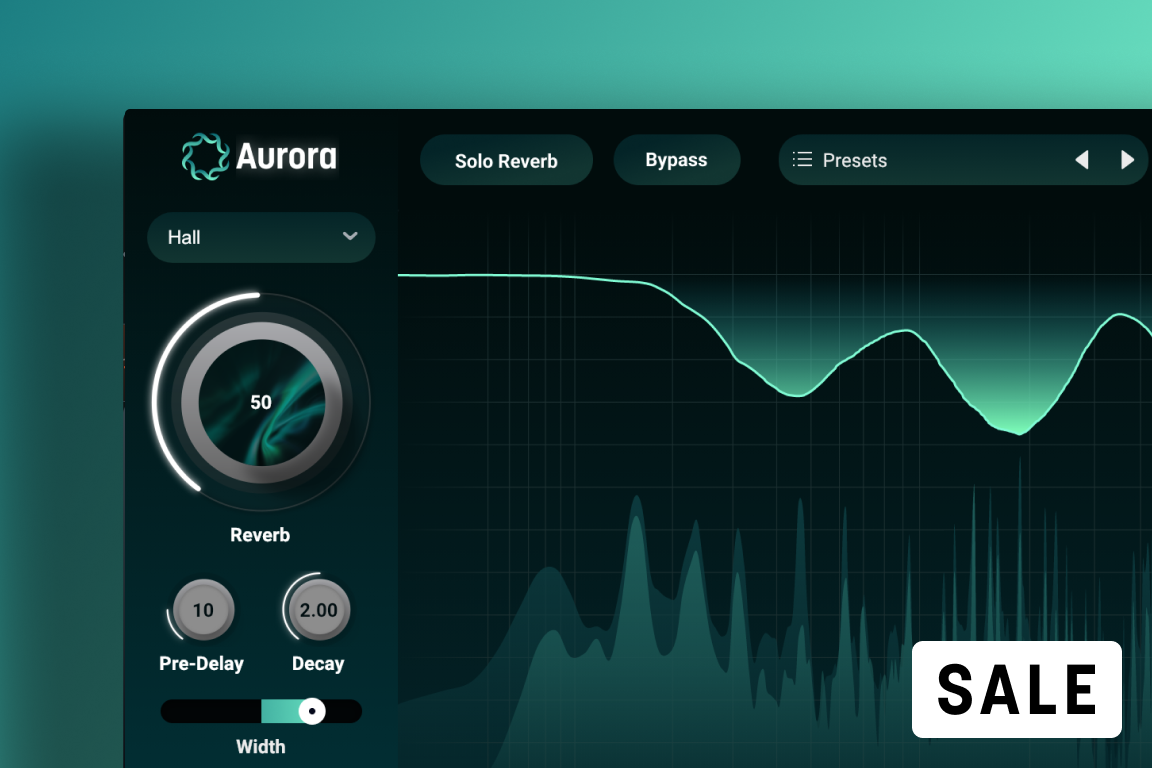
Task: Advance to next preset with right arrow
Action: click(x=1127, y=160)
